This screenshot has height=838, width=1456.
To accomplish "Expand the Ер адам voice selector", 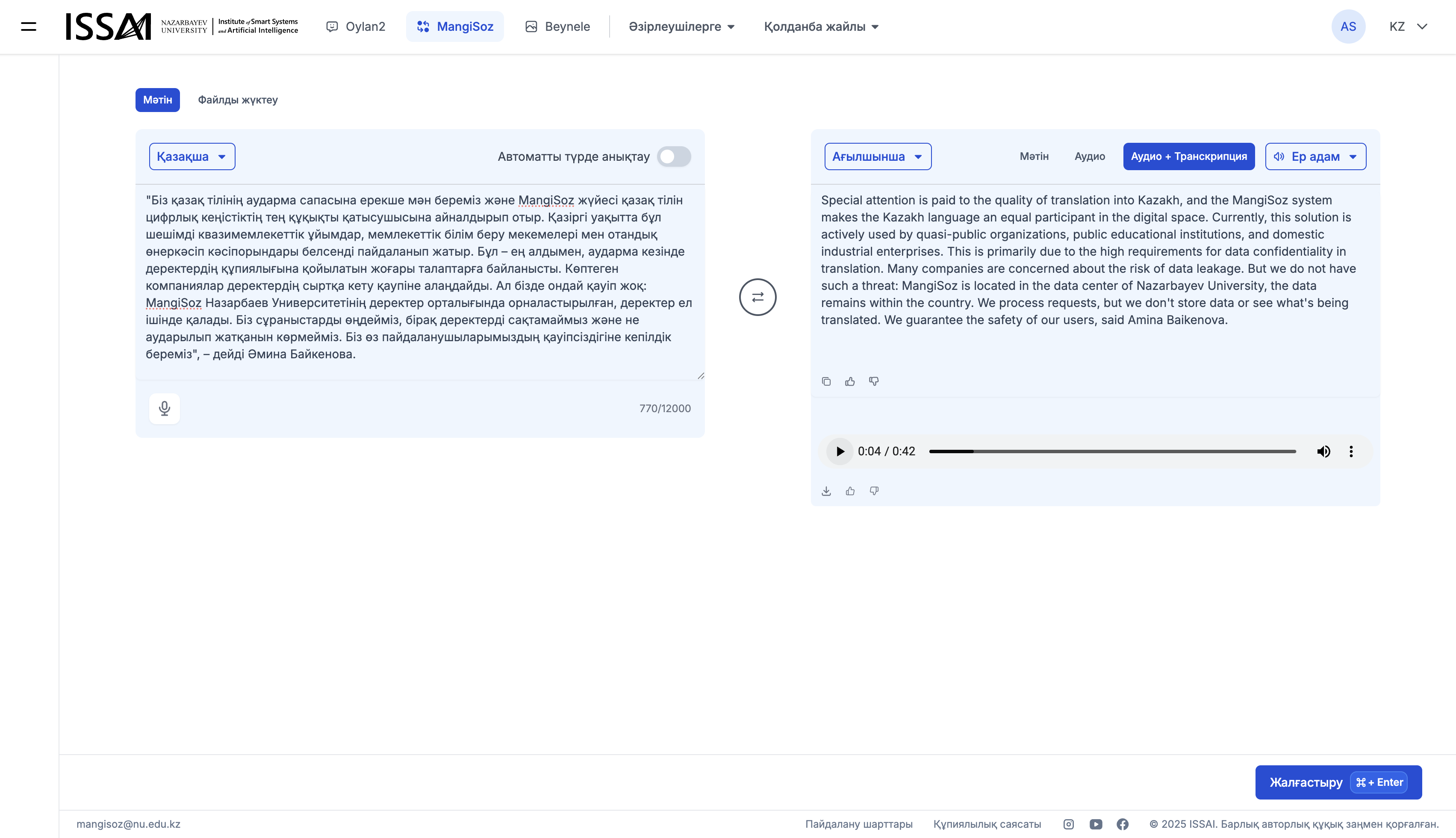I will pyautogui.click(x=1315, y=156).
